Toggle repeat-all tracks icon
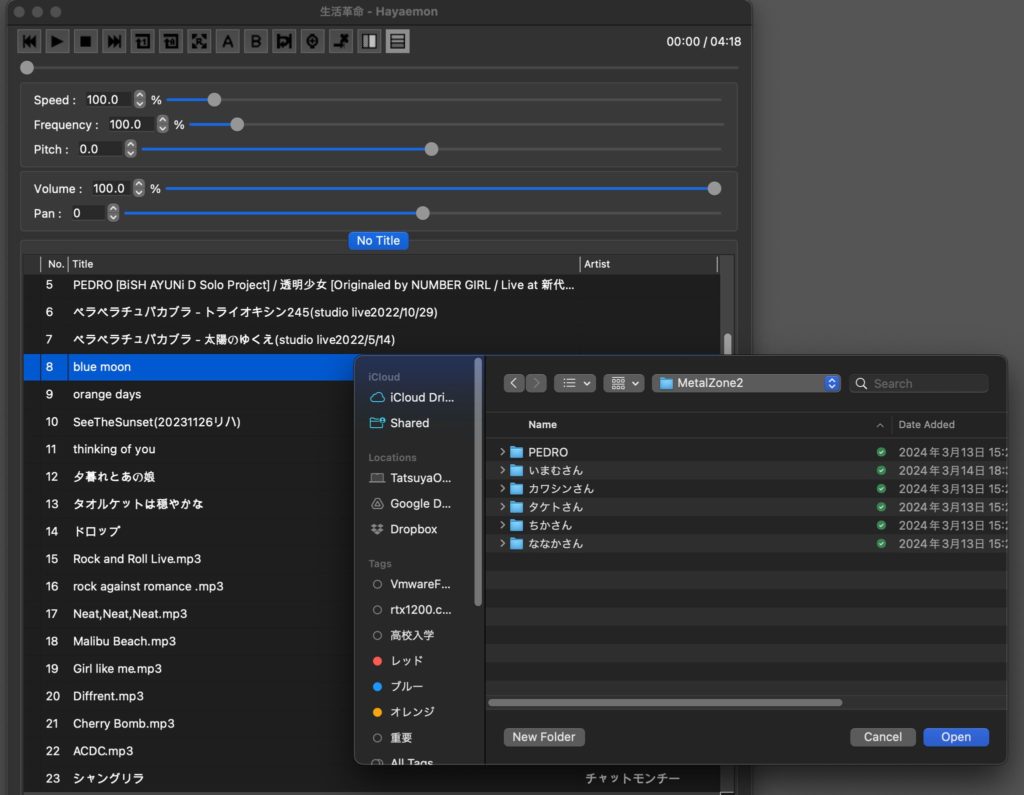Viewport: 1024px width, 795px height. [171, 41]
